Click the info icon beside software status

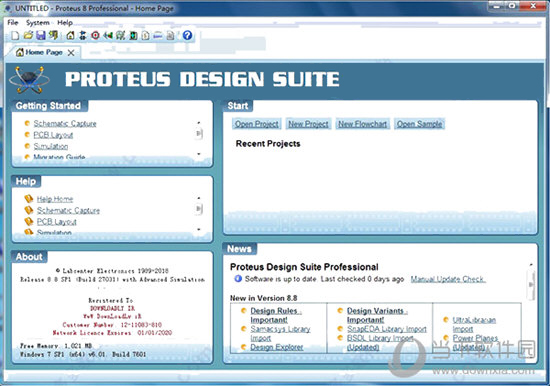(238, 279)
